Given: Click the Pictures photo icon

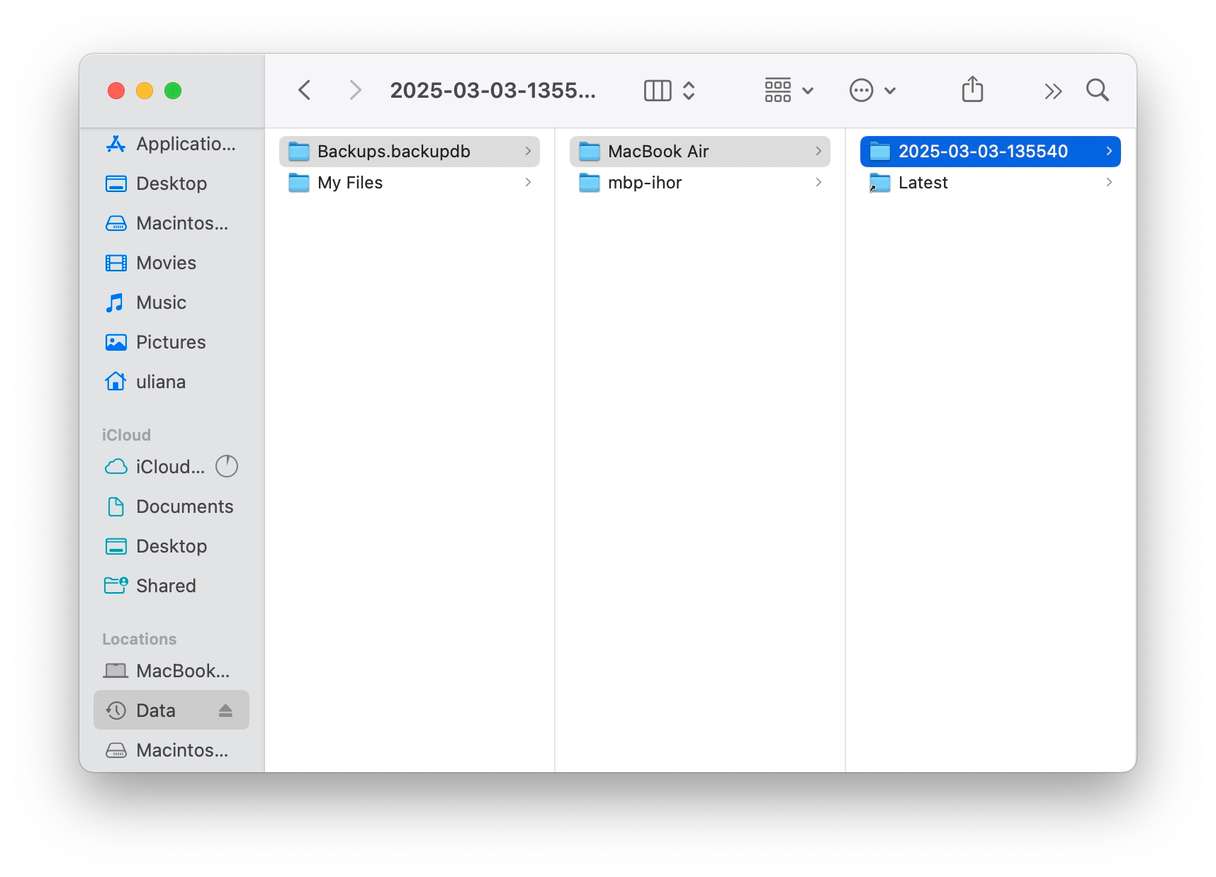Looking at the screenshot, I should (x=116, y=342).
